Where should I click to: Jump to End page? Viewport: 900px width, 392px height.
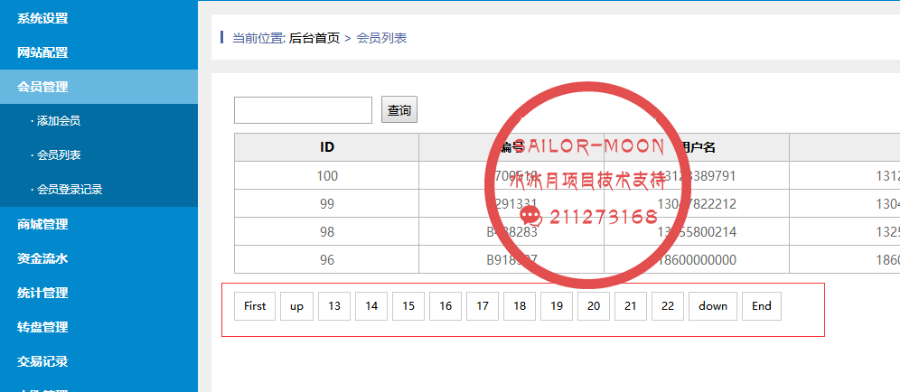click(762, 306)
